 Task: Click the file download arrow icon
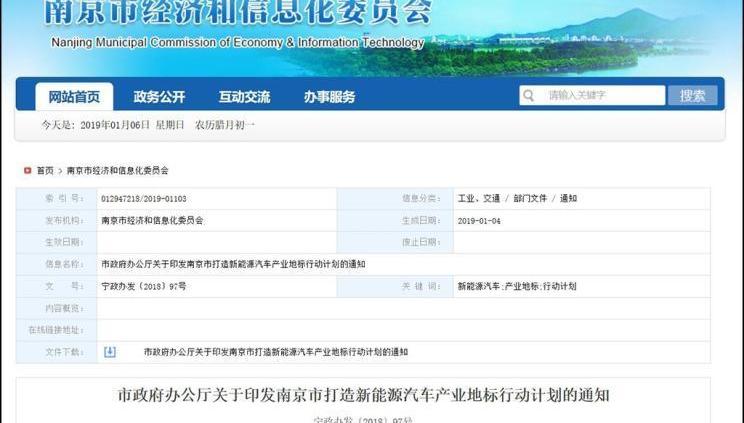[x=110, y=352]
